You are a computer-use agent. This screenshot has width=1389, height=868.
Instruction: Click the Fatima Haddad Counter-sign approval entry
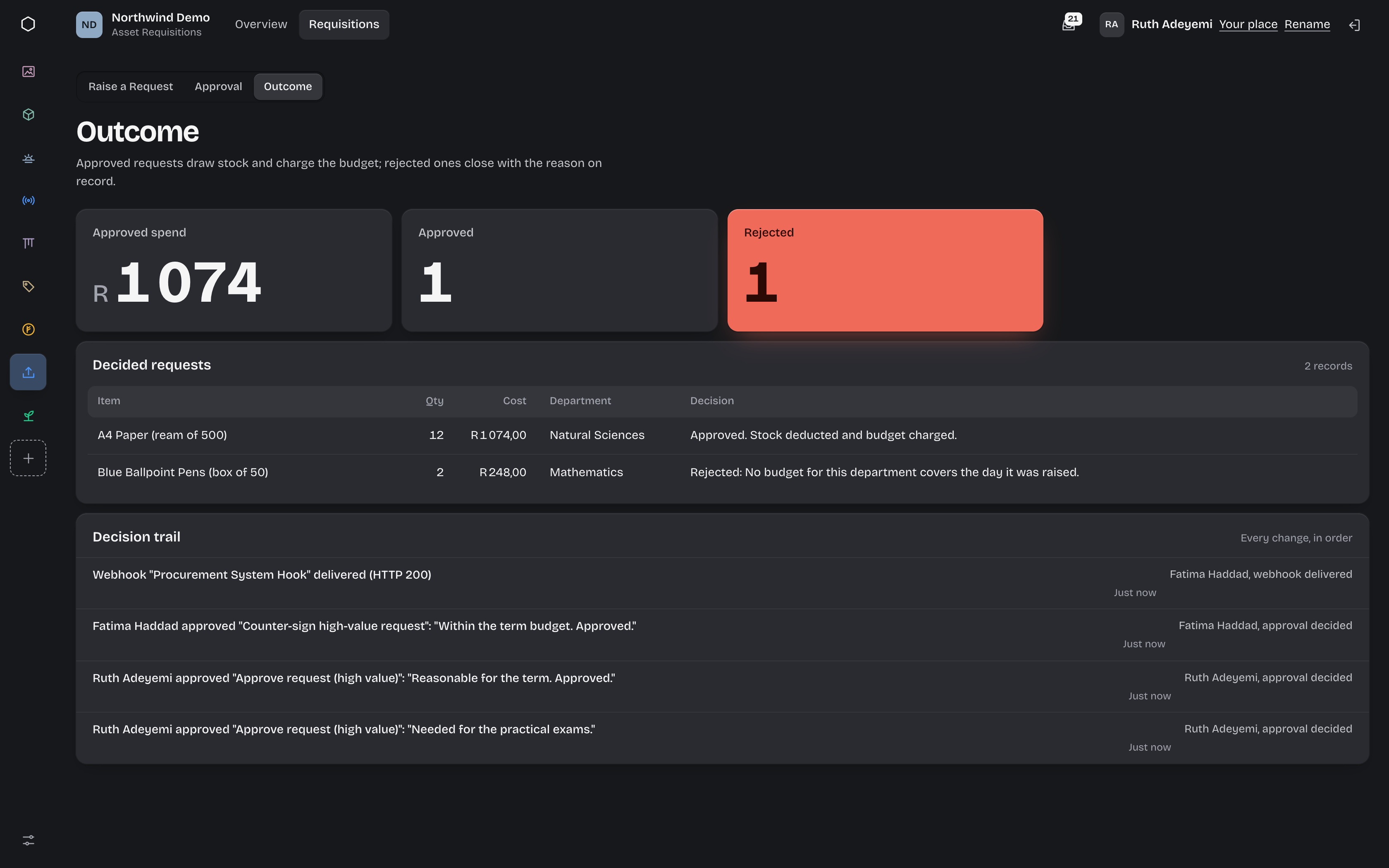tap(722, 635)
